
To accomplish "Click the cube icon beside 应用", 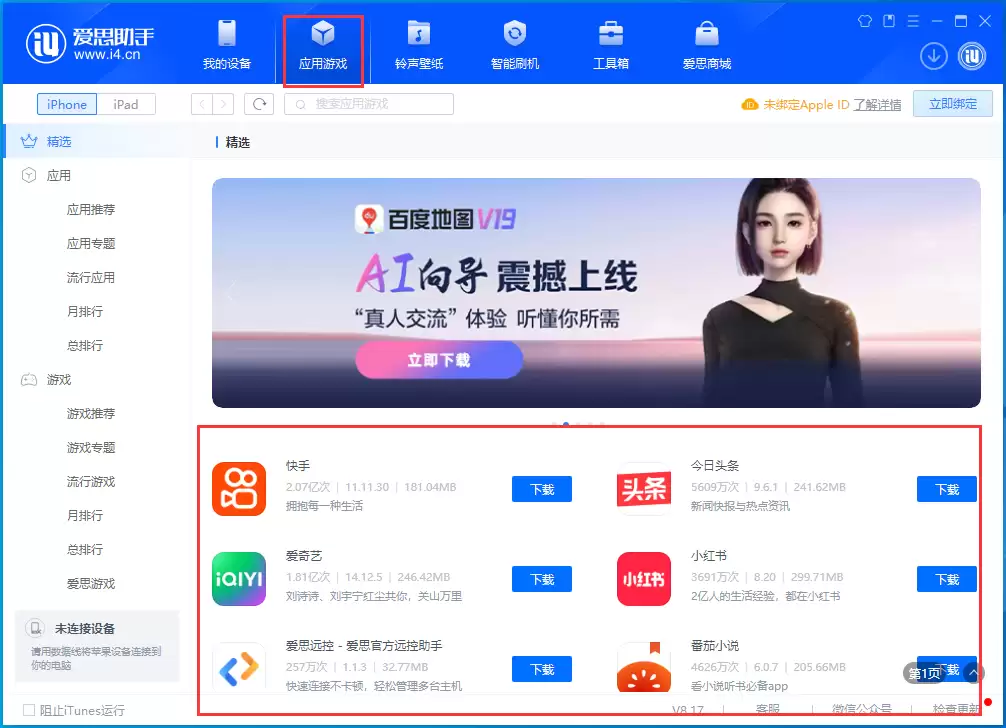I will 29,175.
